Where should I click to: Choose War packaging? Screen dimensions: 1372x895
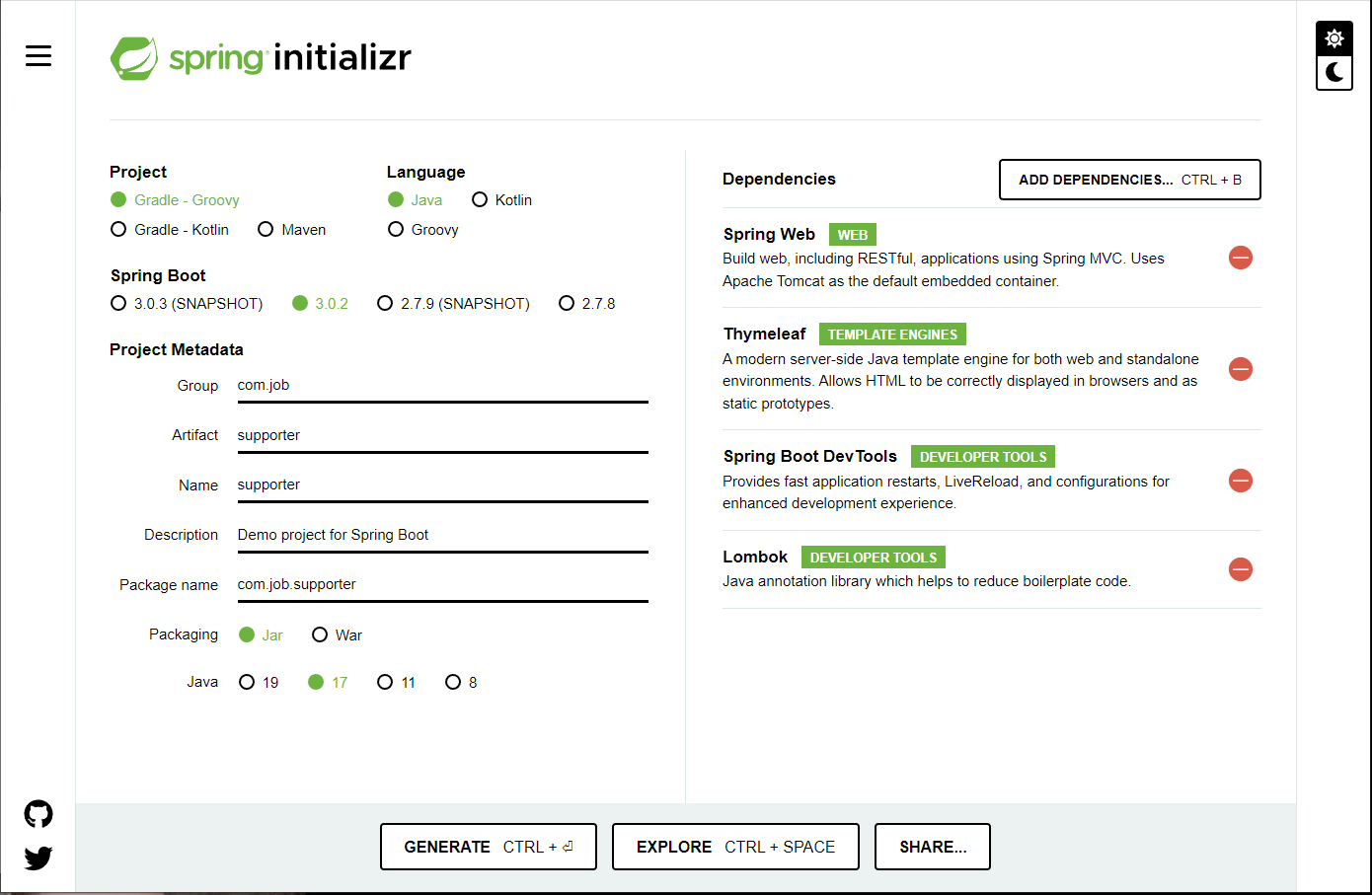(337, 635)
